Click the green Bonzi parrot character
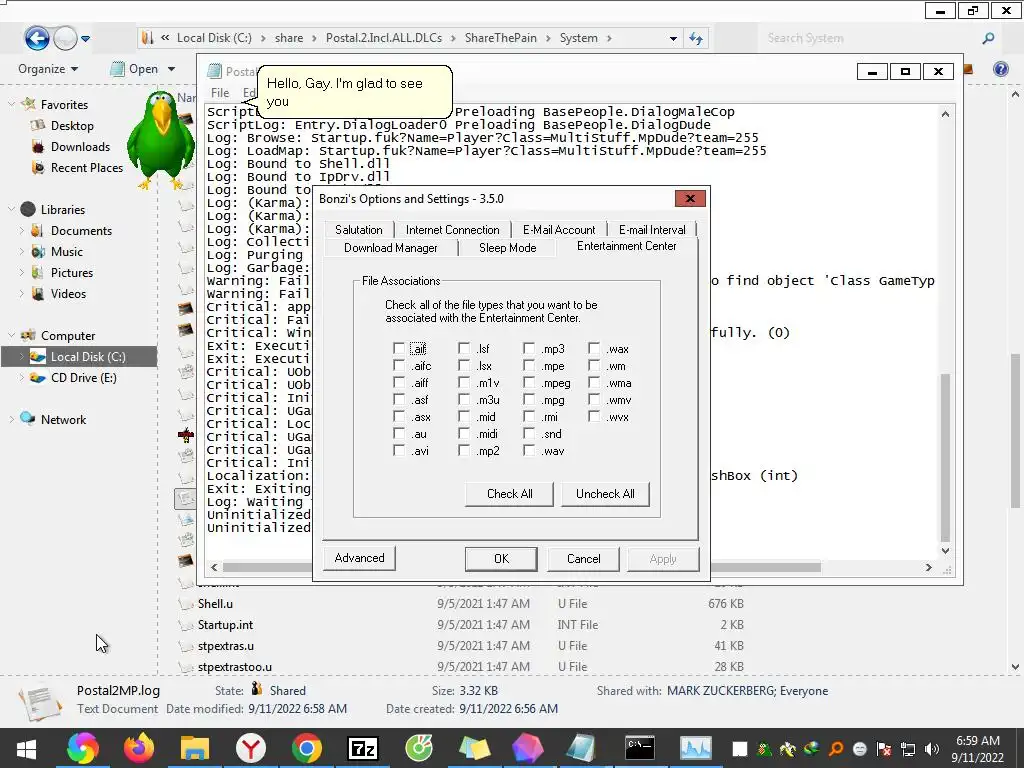Screen dimensions: 1024x768 coord(160,140)
